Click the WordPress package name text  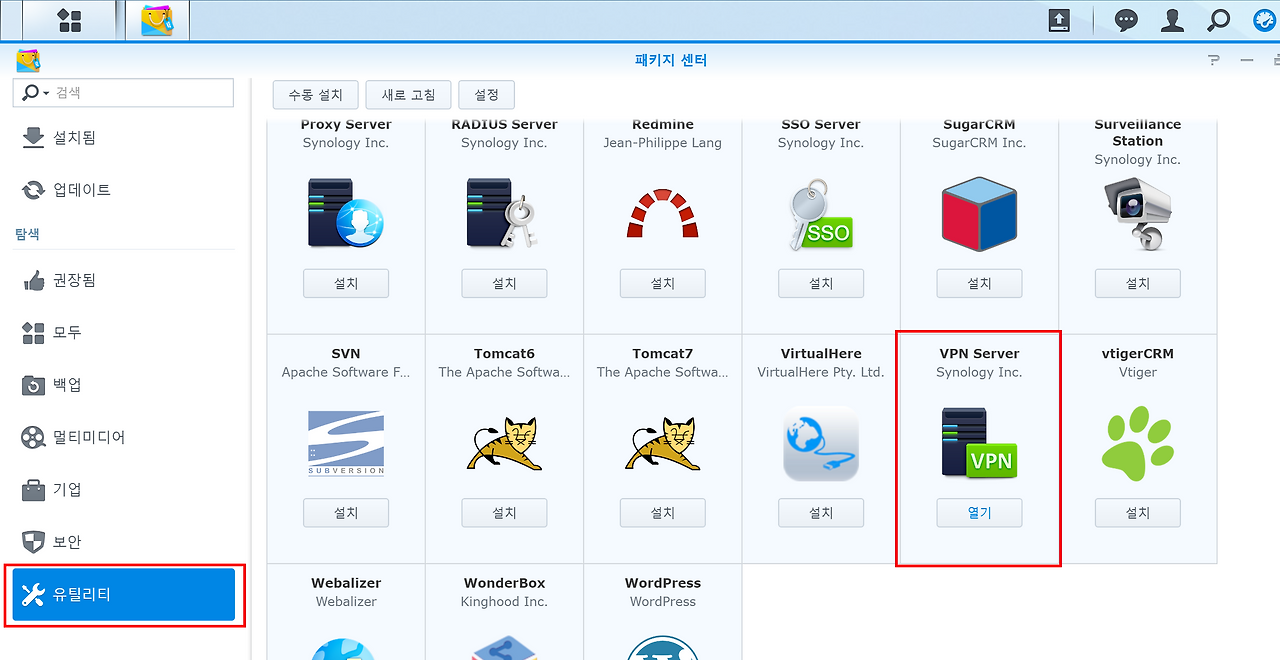point(662,583)
